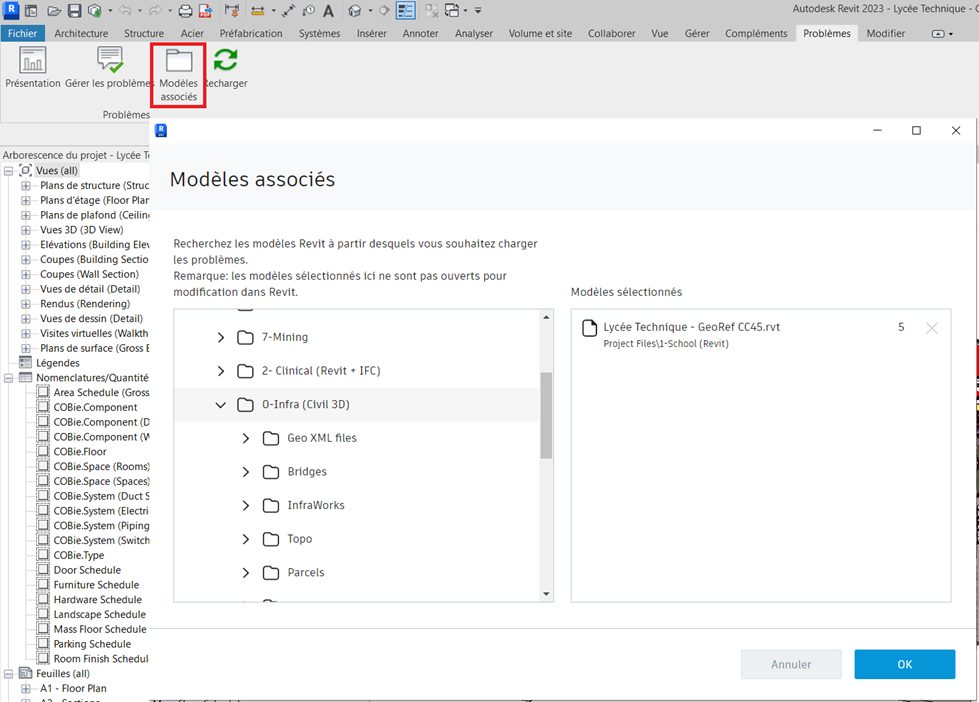Screen dimensions: 979x702
Task: Click the Revit application logo
Action: point(11,9)
